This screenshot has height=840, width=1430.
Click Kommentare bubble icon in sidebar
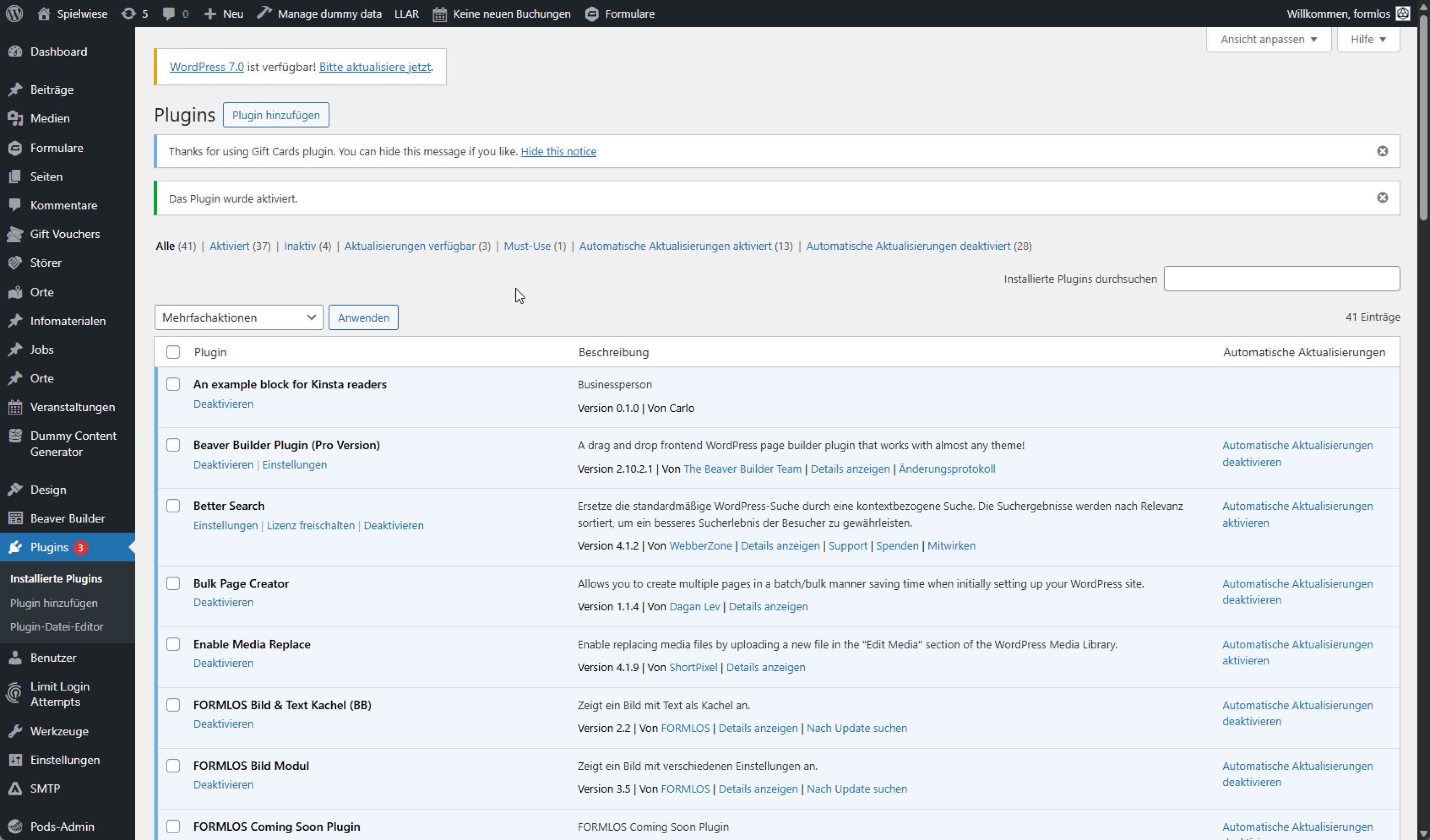(15, 205)
